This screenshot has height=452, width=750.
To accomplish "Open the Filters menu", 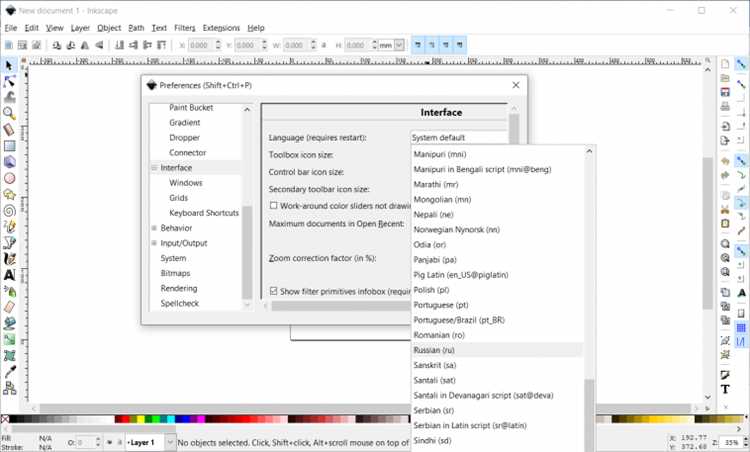I will (185, 28).
